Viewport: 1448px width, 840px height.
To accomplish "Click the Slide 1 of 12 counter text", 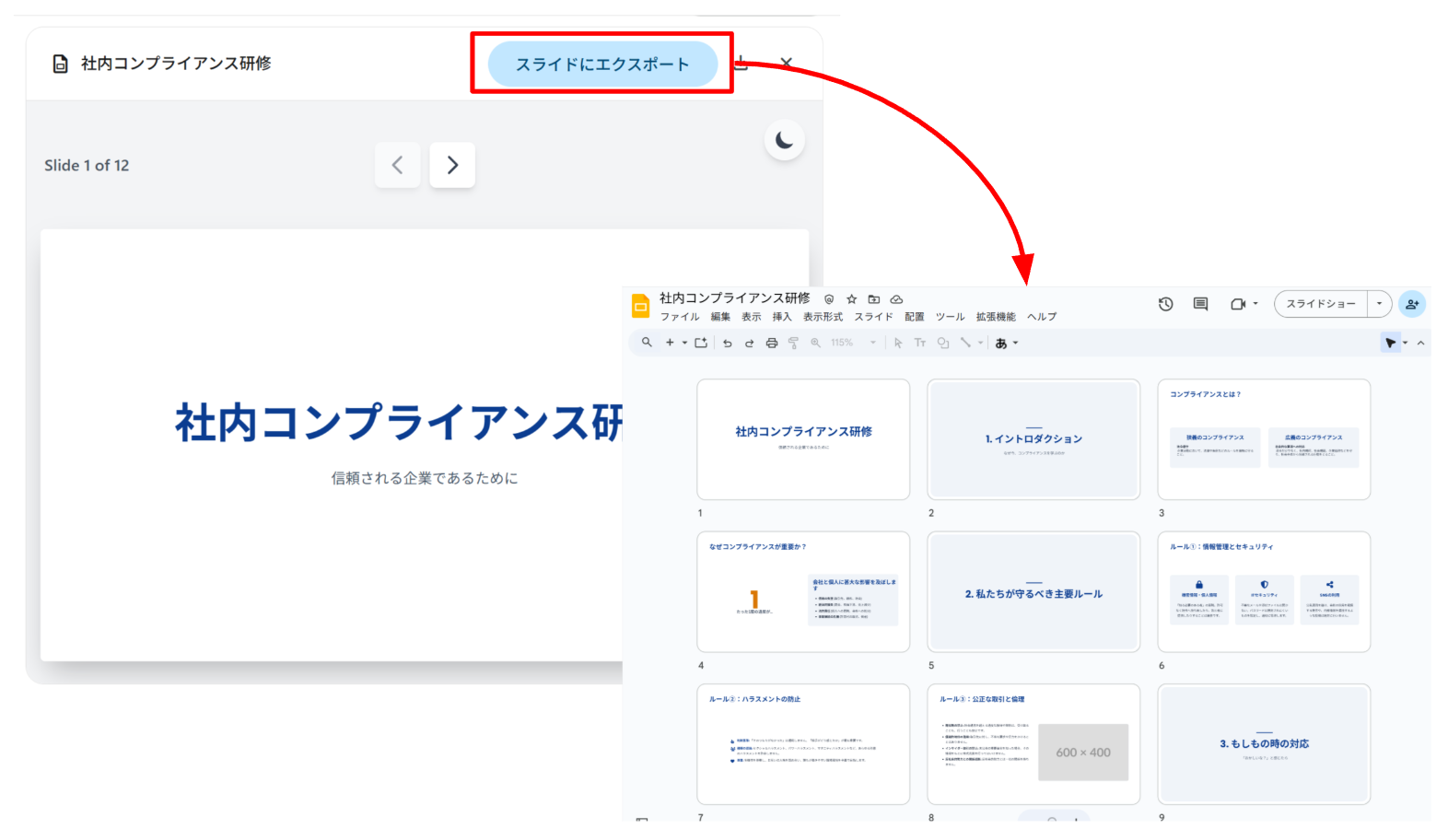I will pos(87,166).
